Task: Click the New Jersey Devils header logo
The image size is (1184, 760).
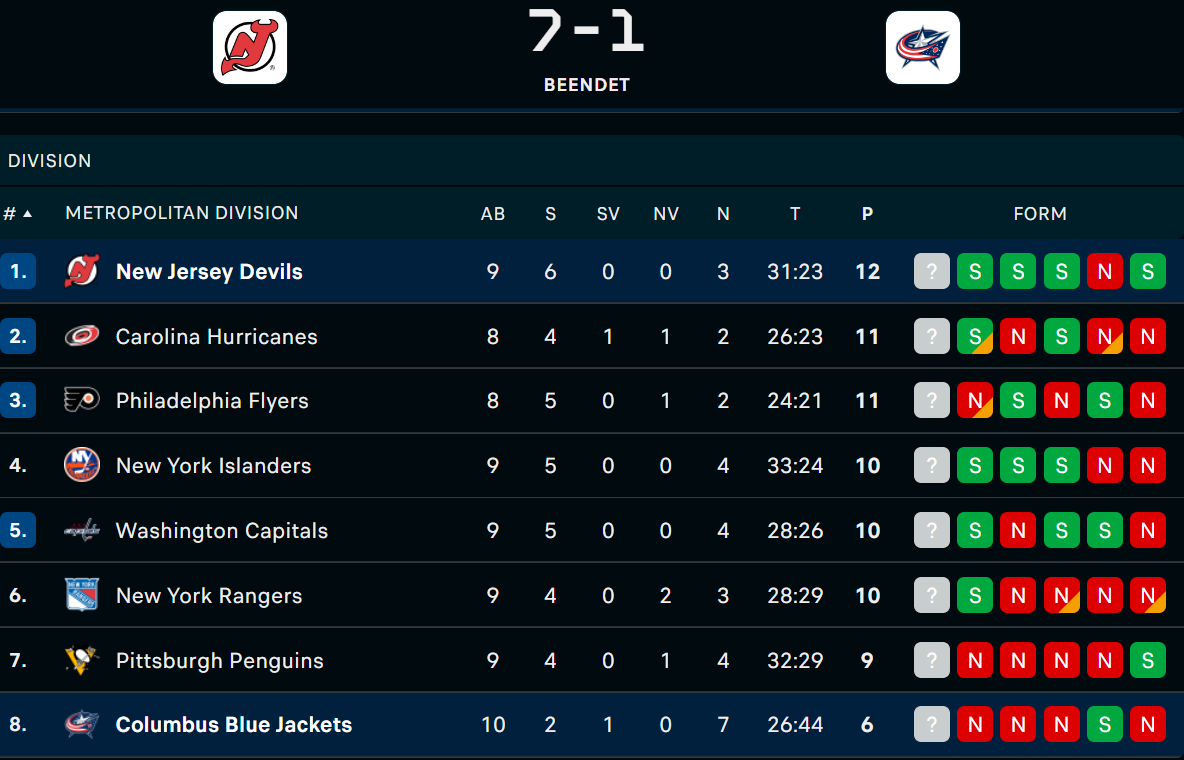Action: pos(250,47)
